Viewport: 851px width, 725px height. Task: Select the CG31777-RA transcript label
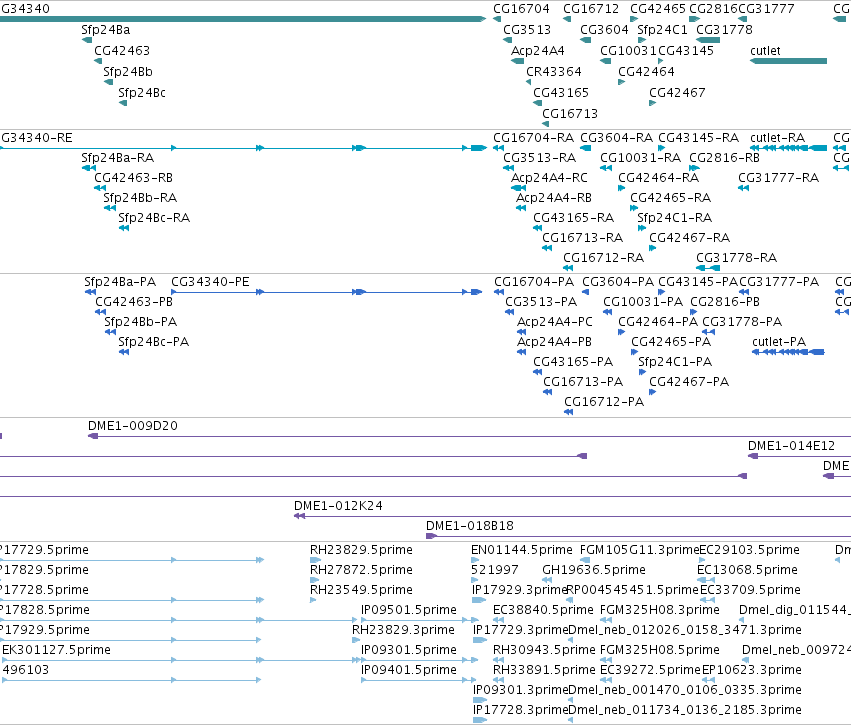pos(778,178)
